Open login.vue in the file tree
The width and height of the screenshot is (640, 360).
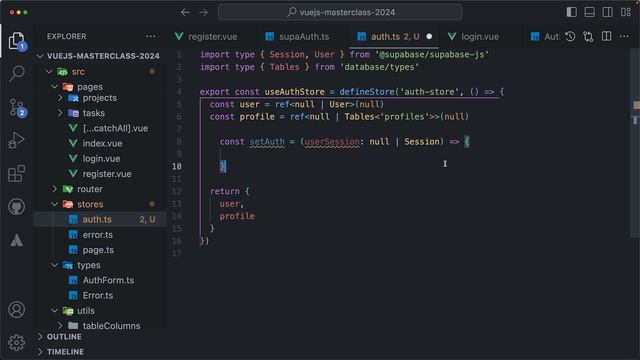(100, 158)
